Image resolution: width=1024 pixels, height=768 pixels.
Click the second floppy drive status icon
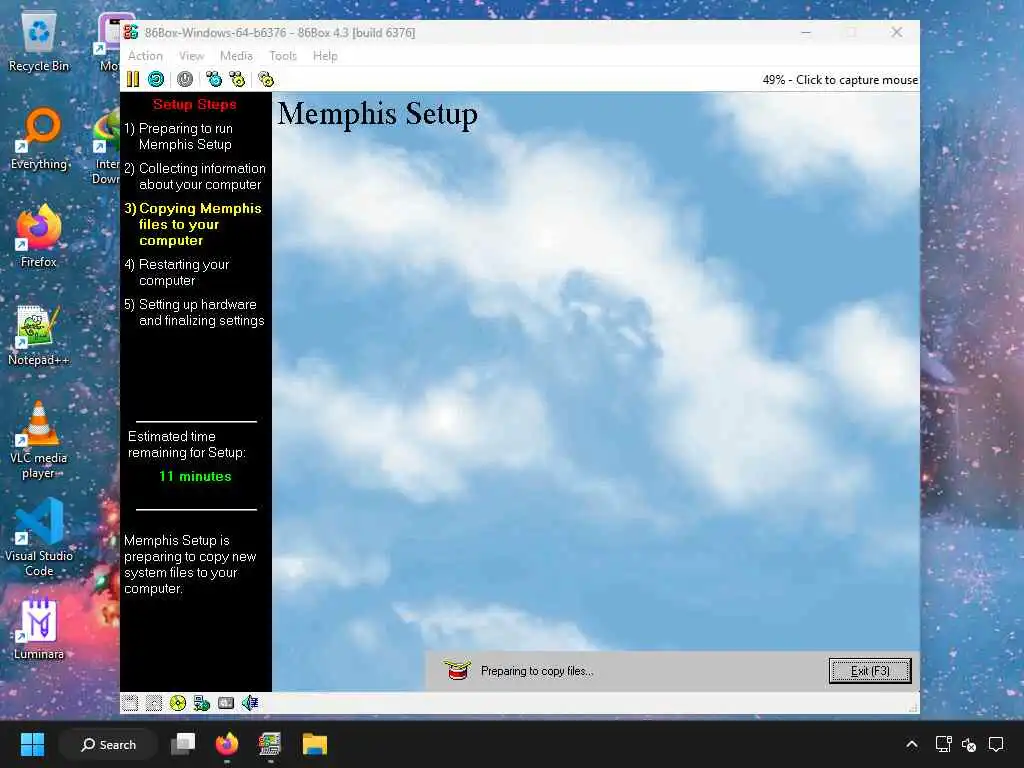coord(153,703)
